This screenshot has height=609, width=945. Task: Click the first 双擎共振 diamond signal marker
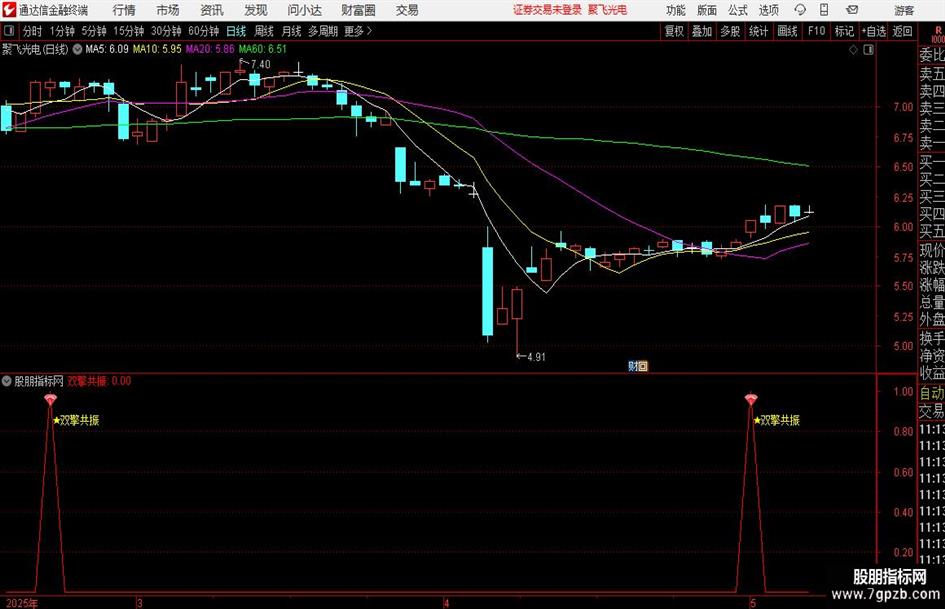click(x=51, y=400)
